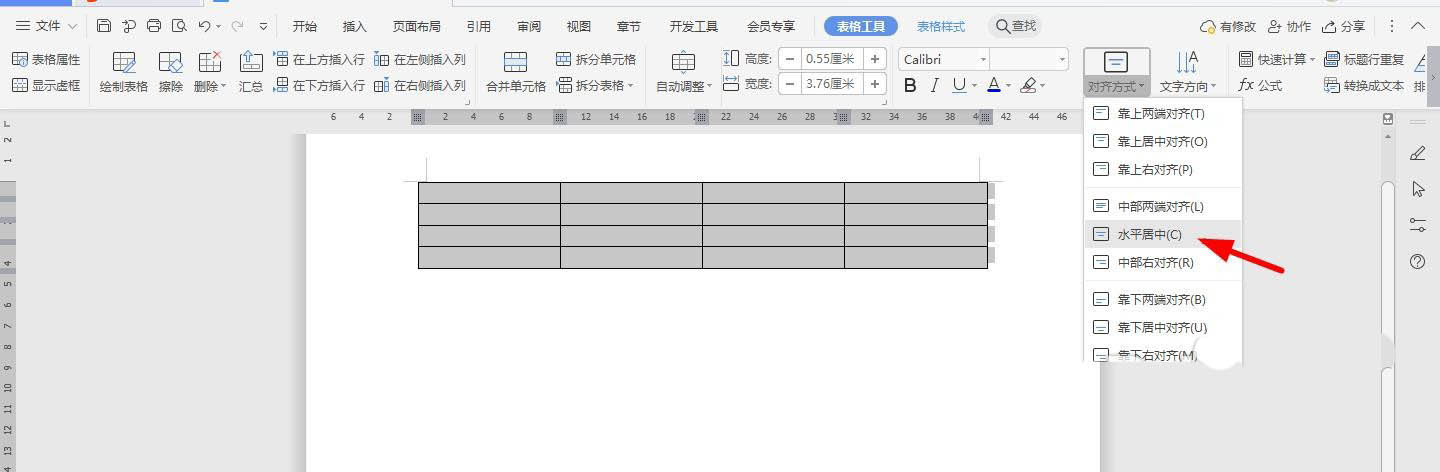Increase row height with plus button
1440x472 pixels.
(875, 59)
